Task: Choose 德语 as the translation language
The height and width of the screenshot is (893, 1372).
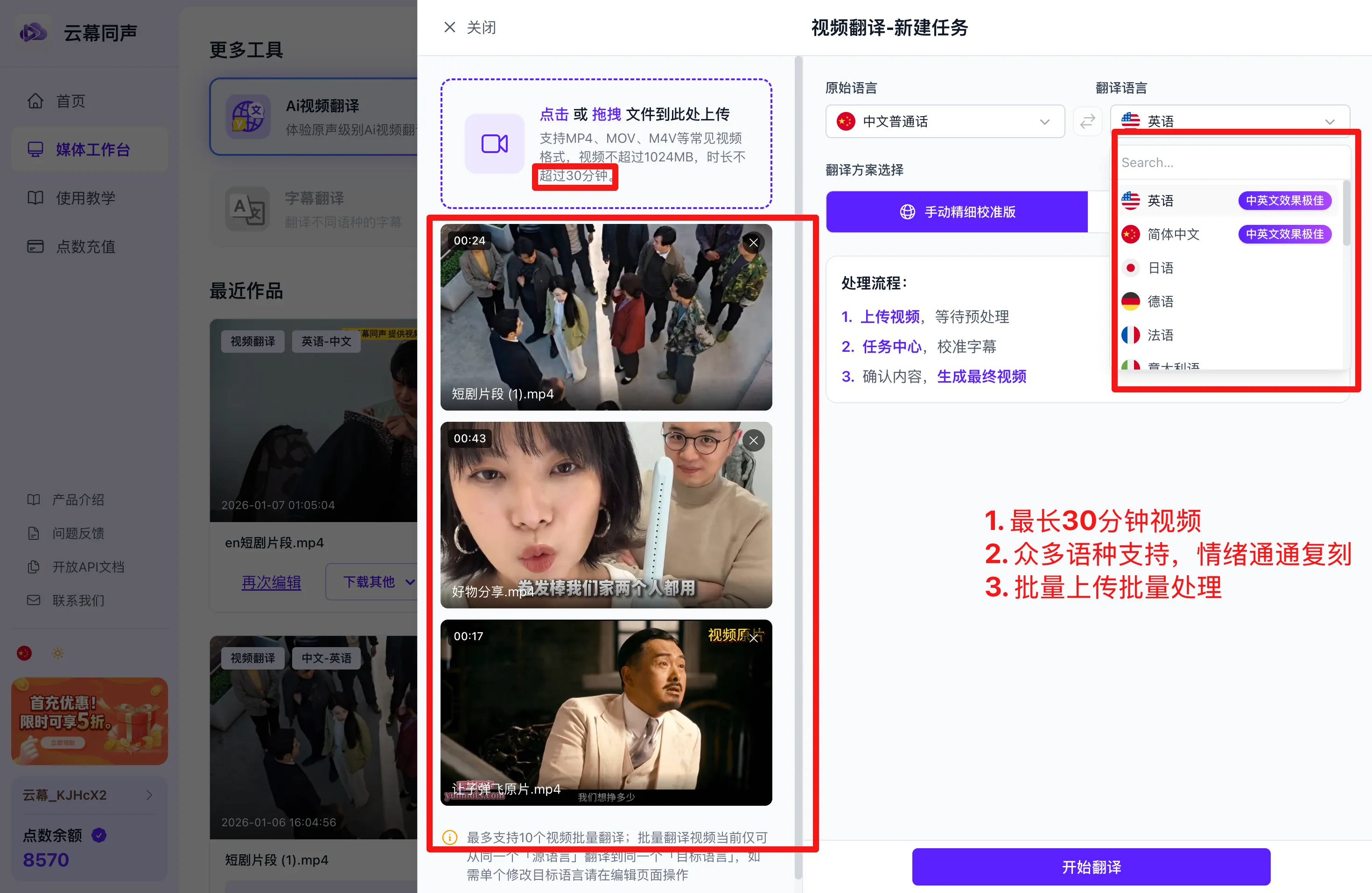Action: pos(1160,301)
